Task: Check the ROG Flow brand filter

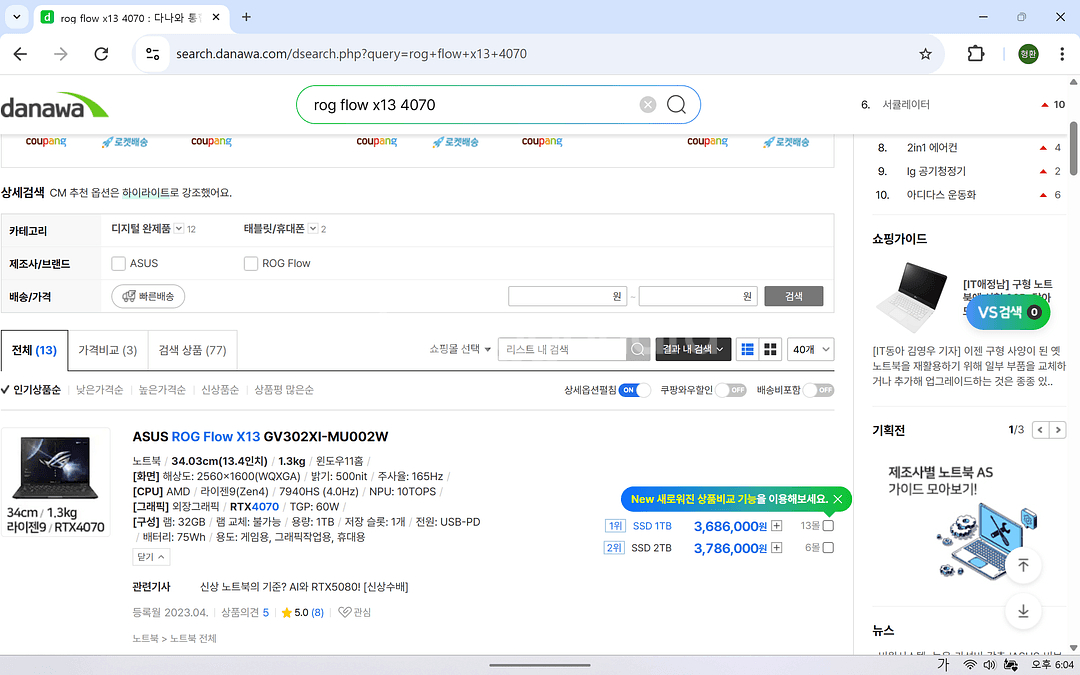Action: [x=251, y=264]
